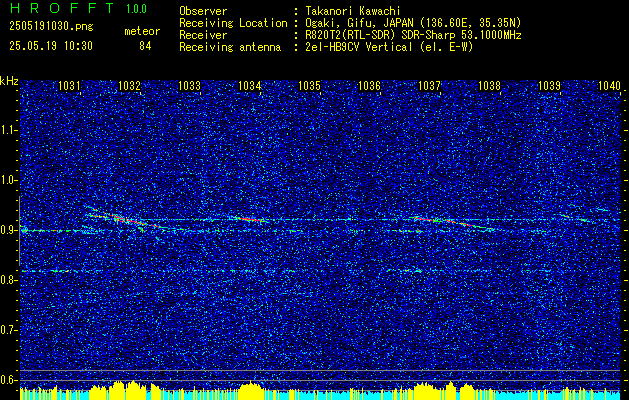629x400 pixels.
Task: Select the version number 1.0.0
Action: pos(136,9)
